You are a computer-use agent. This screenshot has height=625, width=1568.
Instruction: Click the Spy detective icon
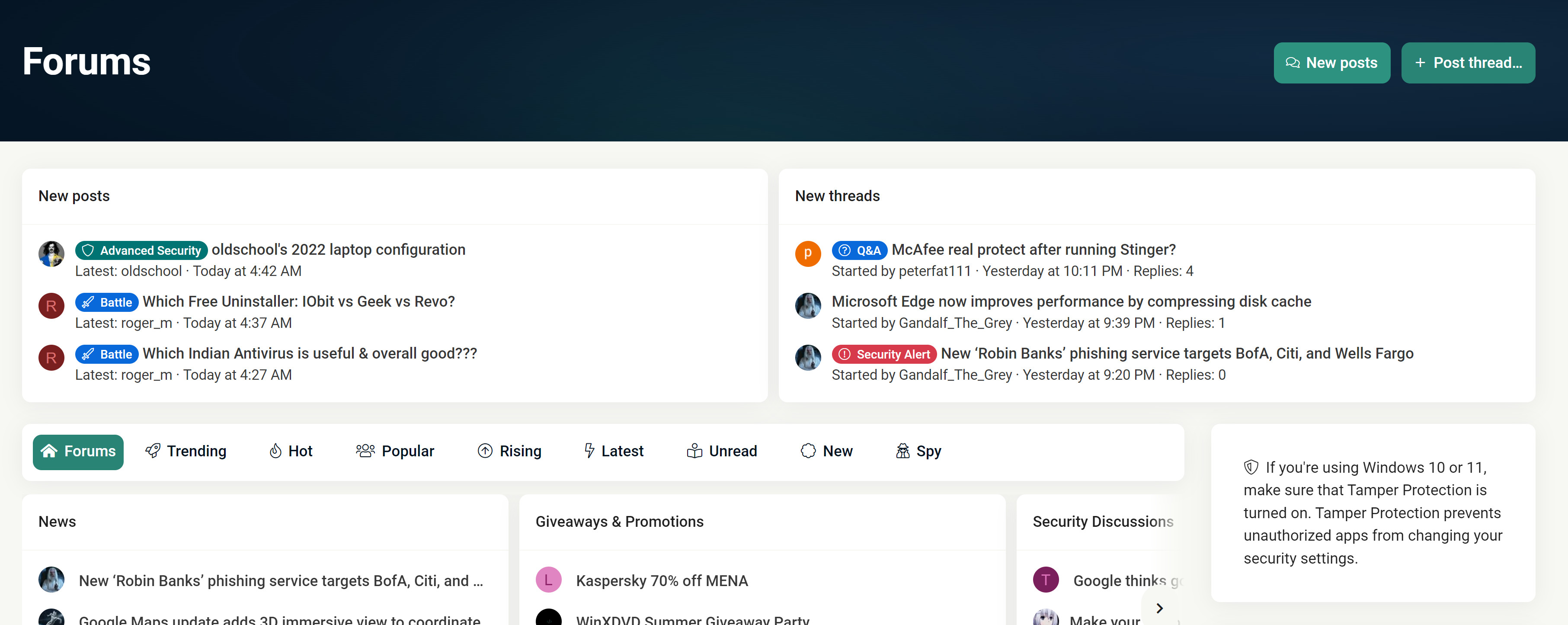point(902,450)
